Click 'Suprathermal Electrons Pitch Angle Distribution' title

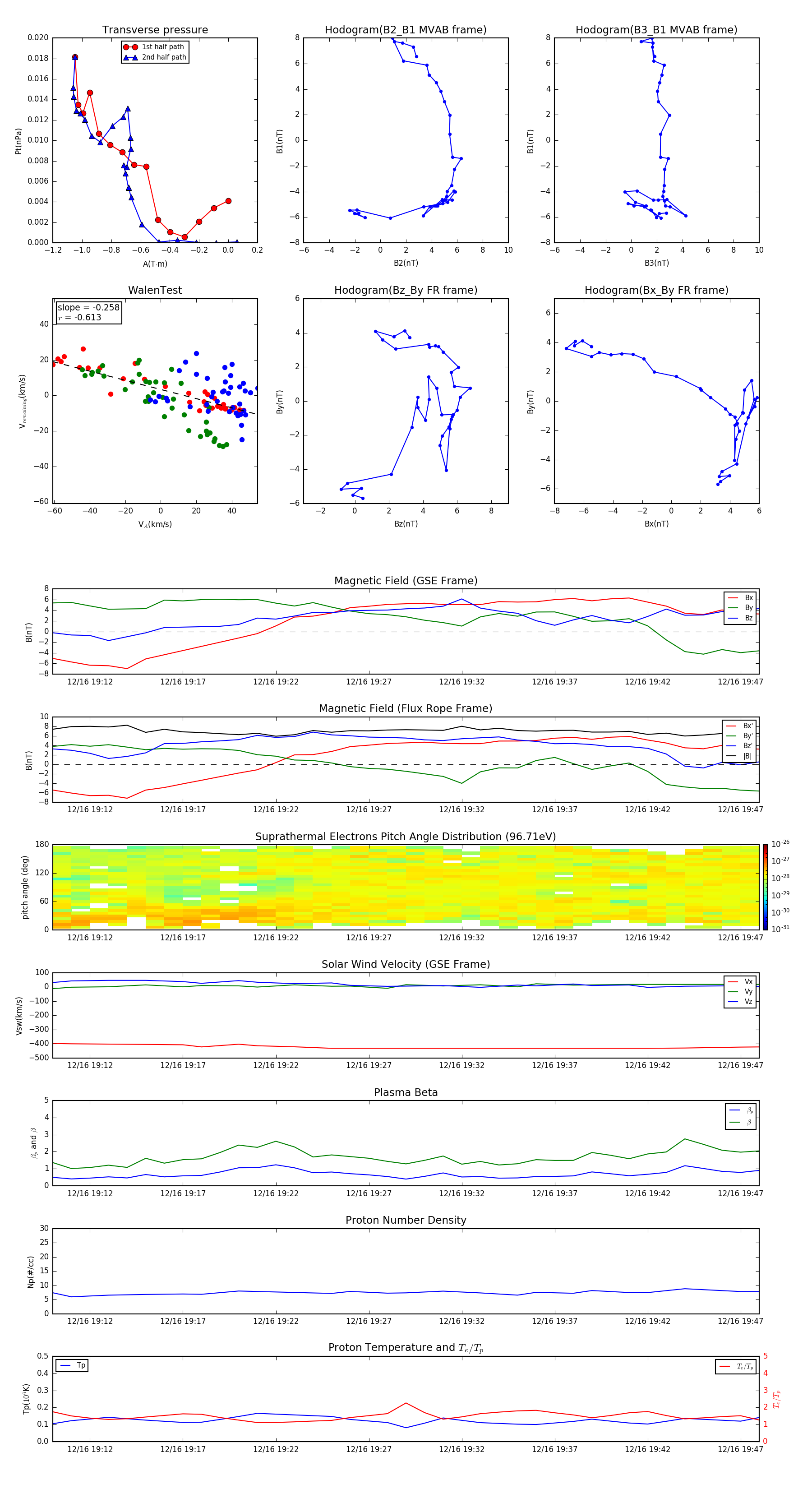click(406, 837)
